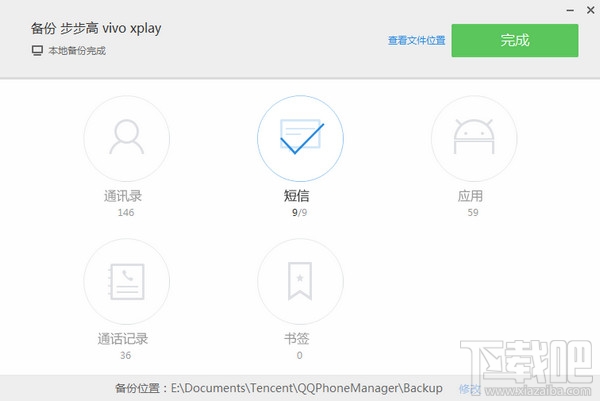
Task: Click the apps count 59
Action: click(473, 213)
